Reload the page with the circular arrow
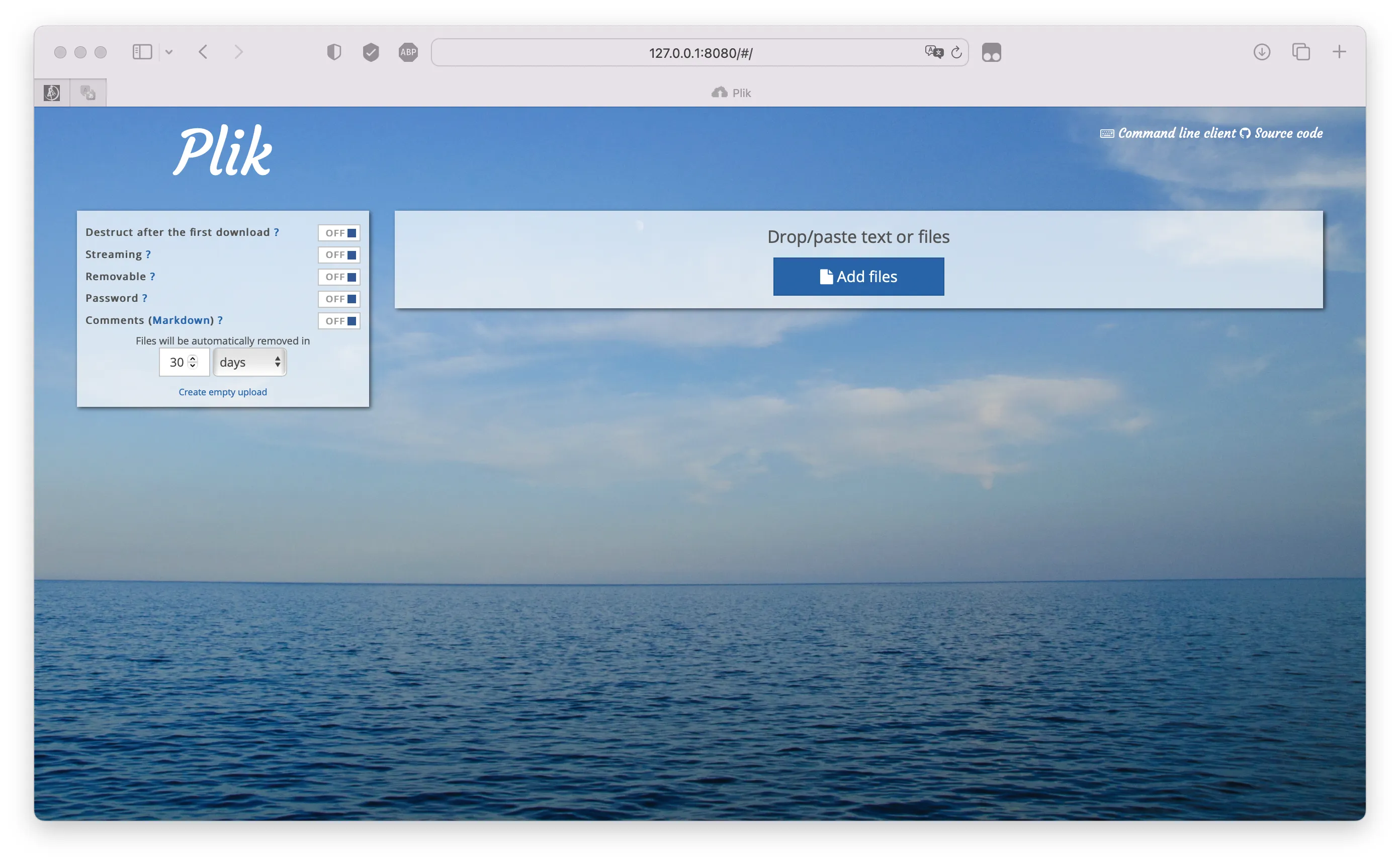The width and height of the screenshot is (1400, 863). tap(956, 52)
